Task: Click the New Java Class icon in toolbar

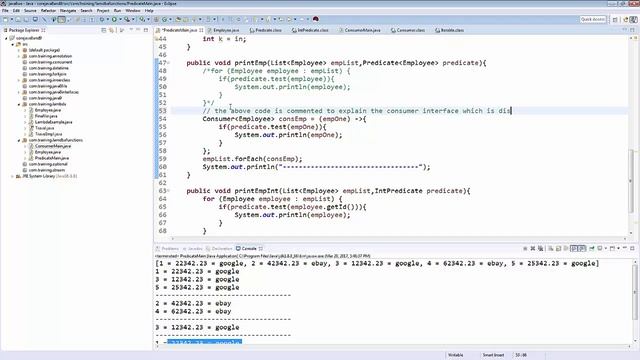Action: pos(164,19)
